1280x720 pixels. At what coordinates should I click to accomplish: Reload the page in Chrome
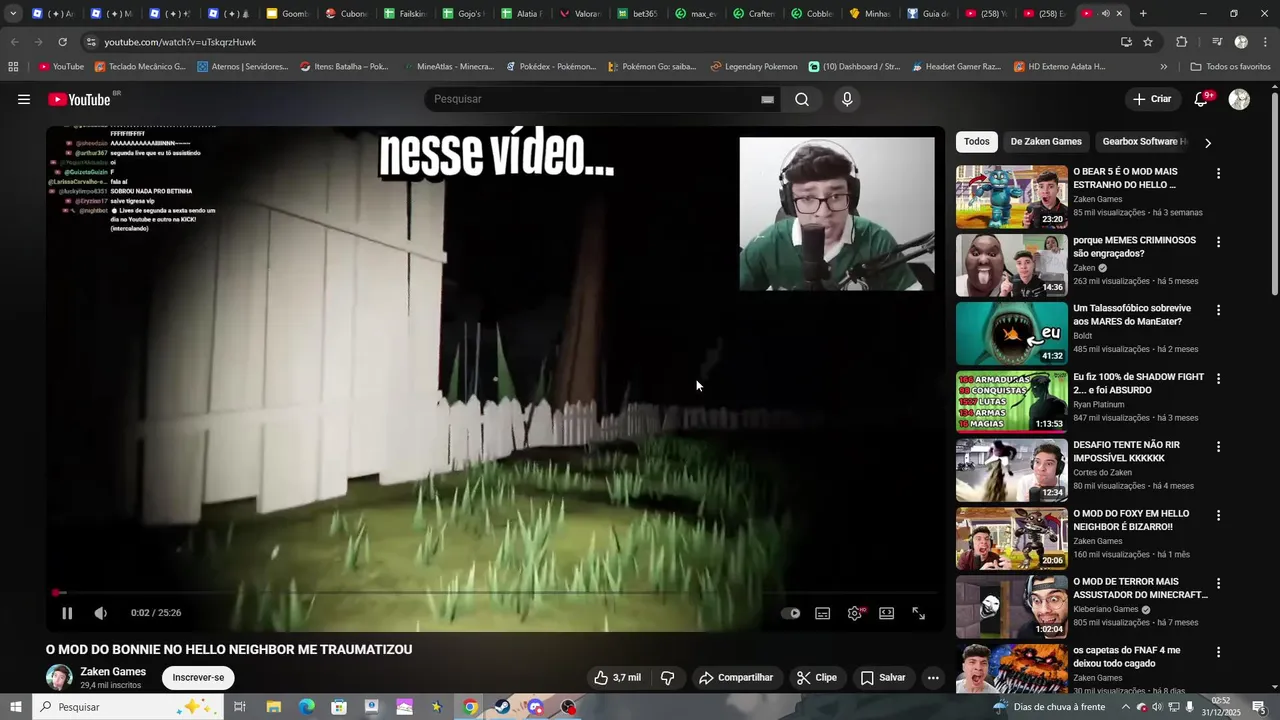(62, 42)
